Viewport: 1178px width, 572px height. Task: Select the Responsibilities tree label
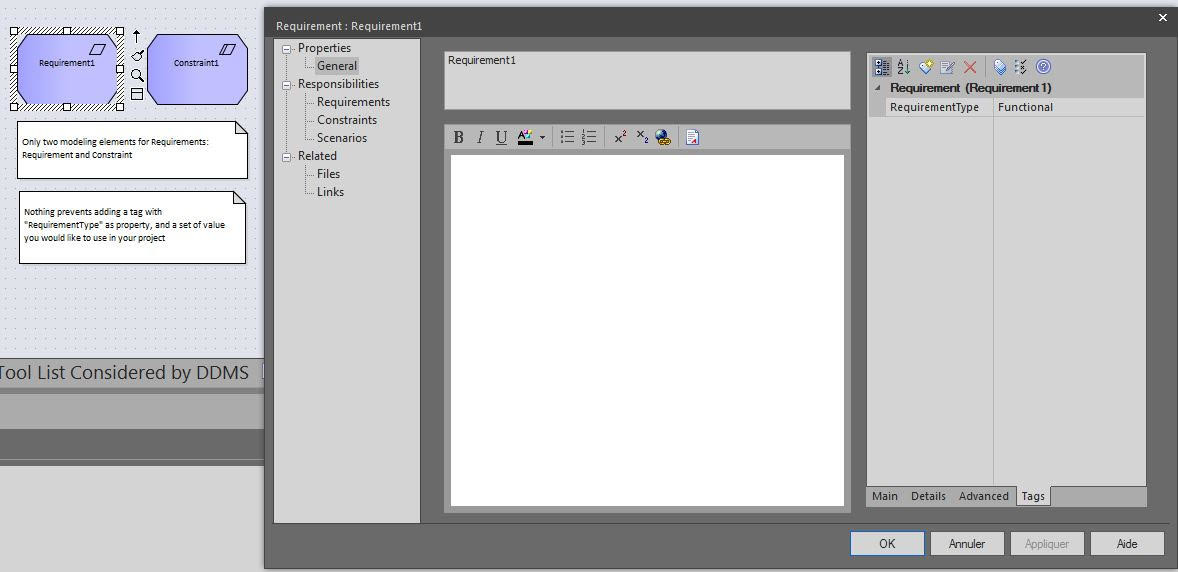click(338, 84)
